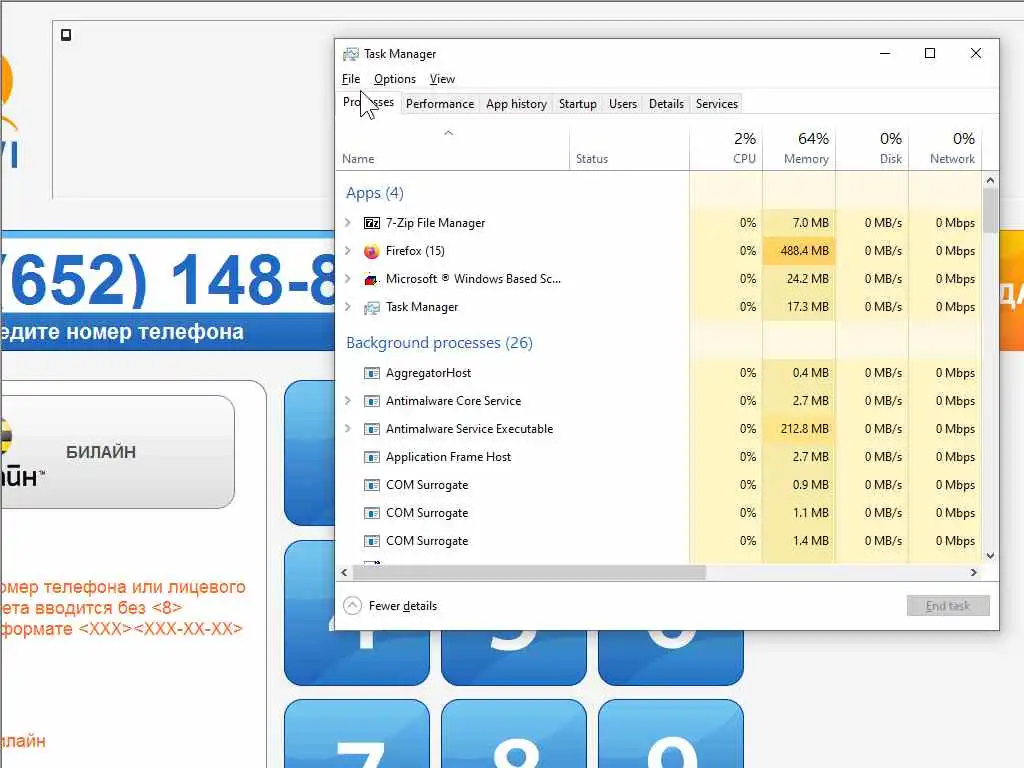
Task: Switch to the Details tab
Action: (x=666, y=104)
